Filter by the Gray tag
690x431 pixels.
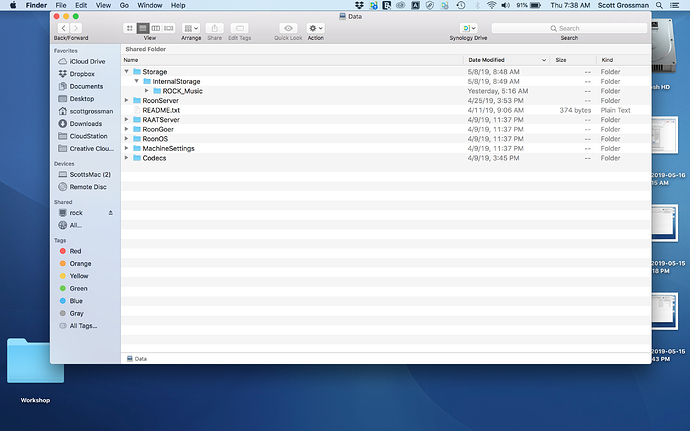click(76, 313)
